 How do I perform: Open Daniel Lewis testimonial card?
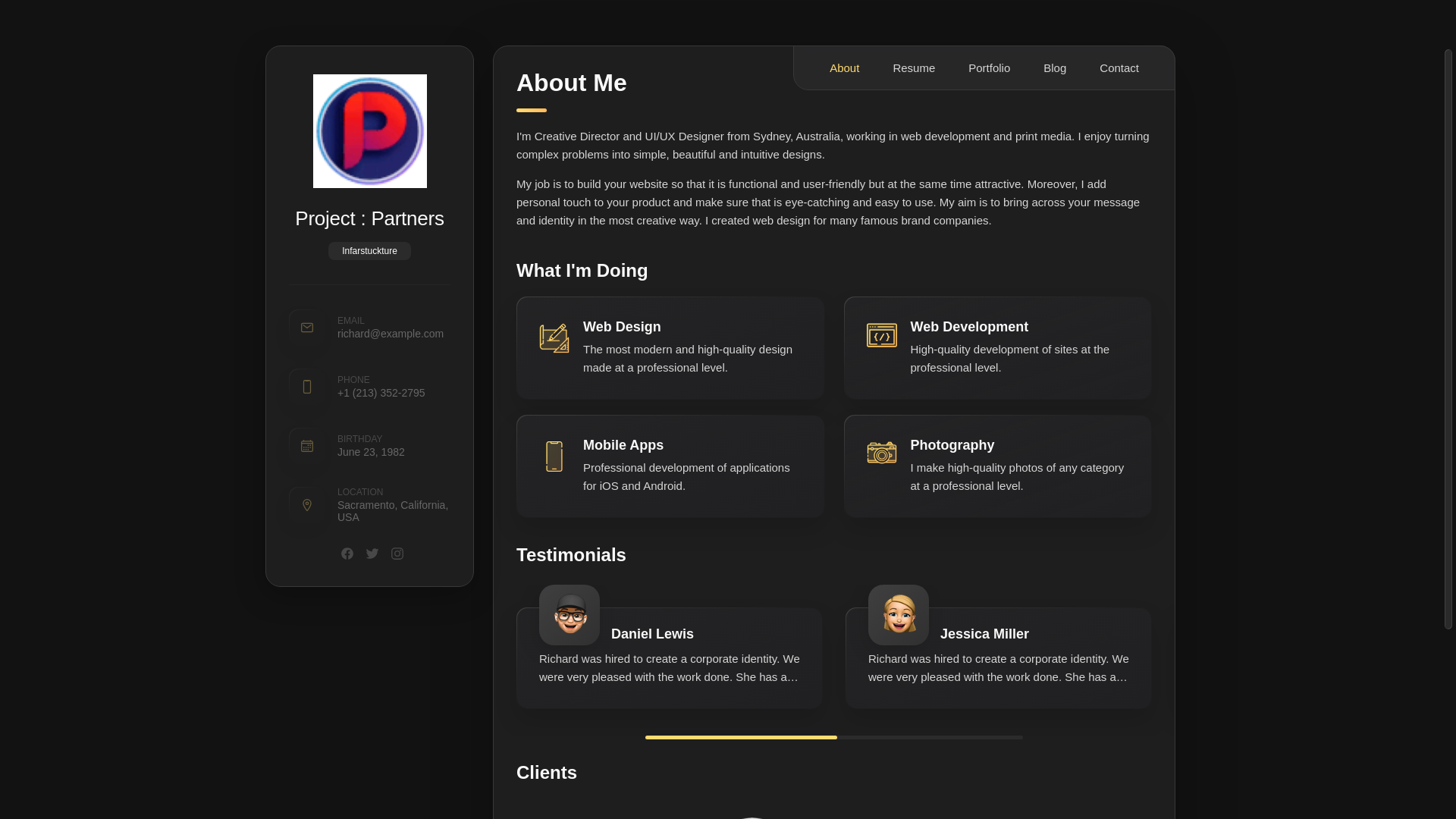point(670,658)
